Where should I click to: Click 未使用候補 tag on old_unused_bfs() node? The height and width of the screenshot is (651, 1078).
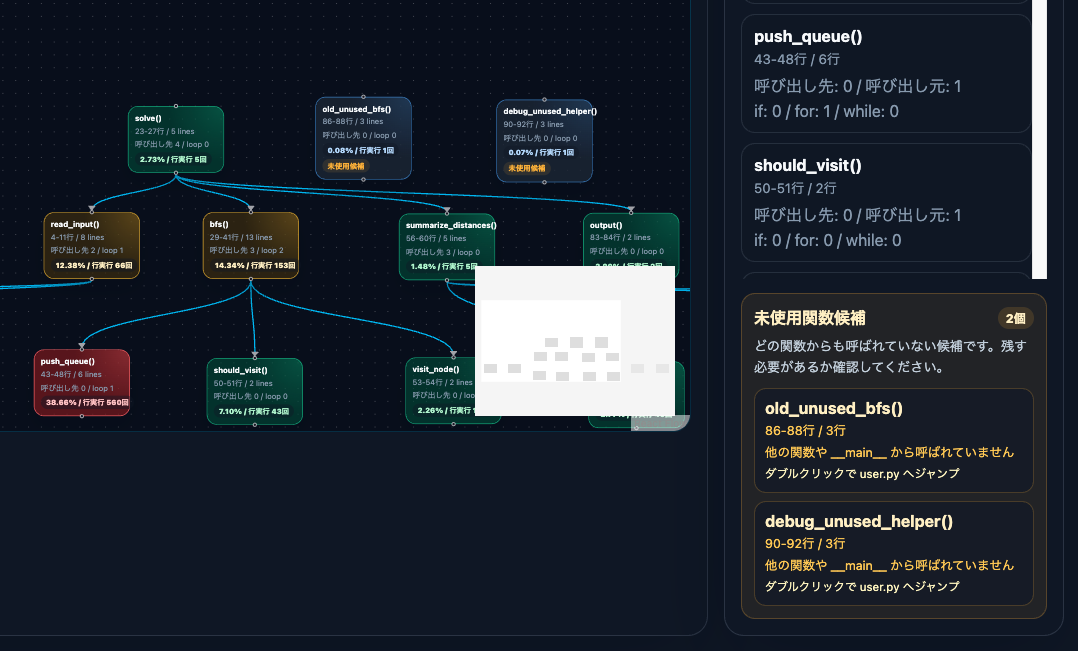point(346,166)
